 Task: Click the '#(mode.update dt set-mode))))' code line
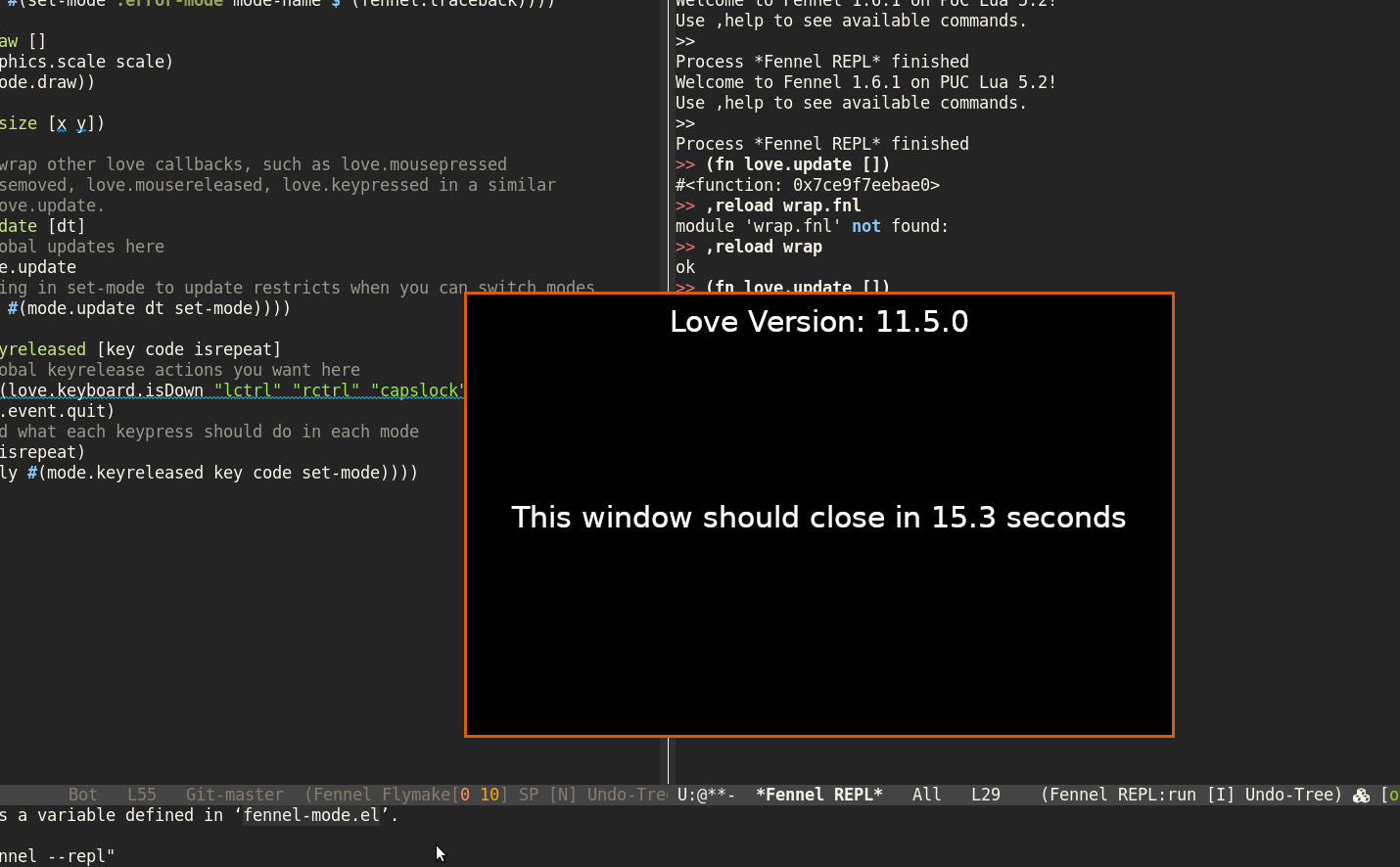pos(149,308)
